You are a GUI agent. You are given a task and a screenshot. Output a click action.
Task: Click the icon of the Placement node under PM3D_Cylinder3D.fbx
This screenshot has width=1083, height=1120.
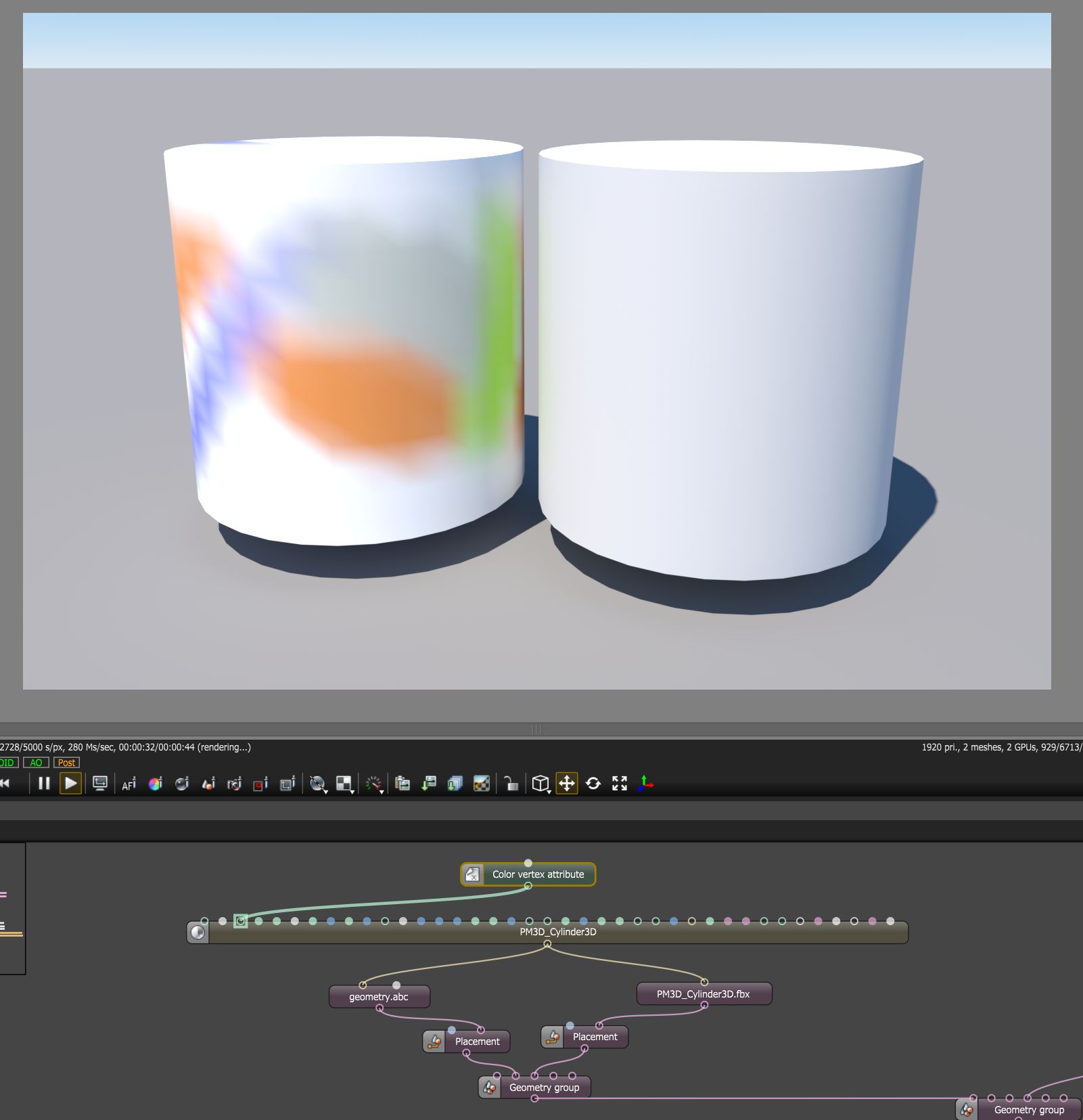pos(552,1037)
